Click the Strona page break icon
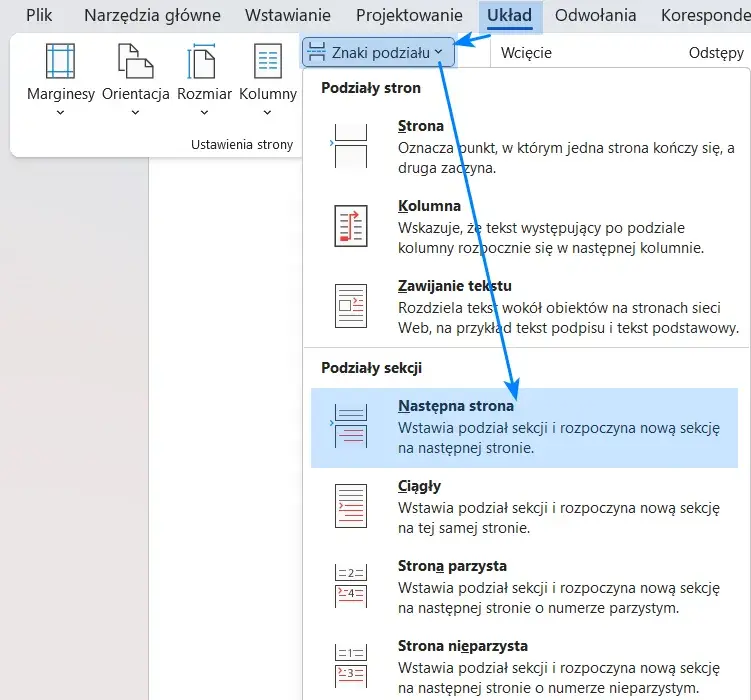 click(351, 146)
